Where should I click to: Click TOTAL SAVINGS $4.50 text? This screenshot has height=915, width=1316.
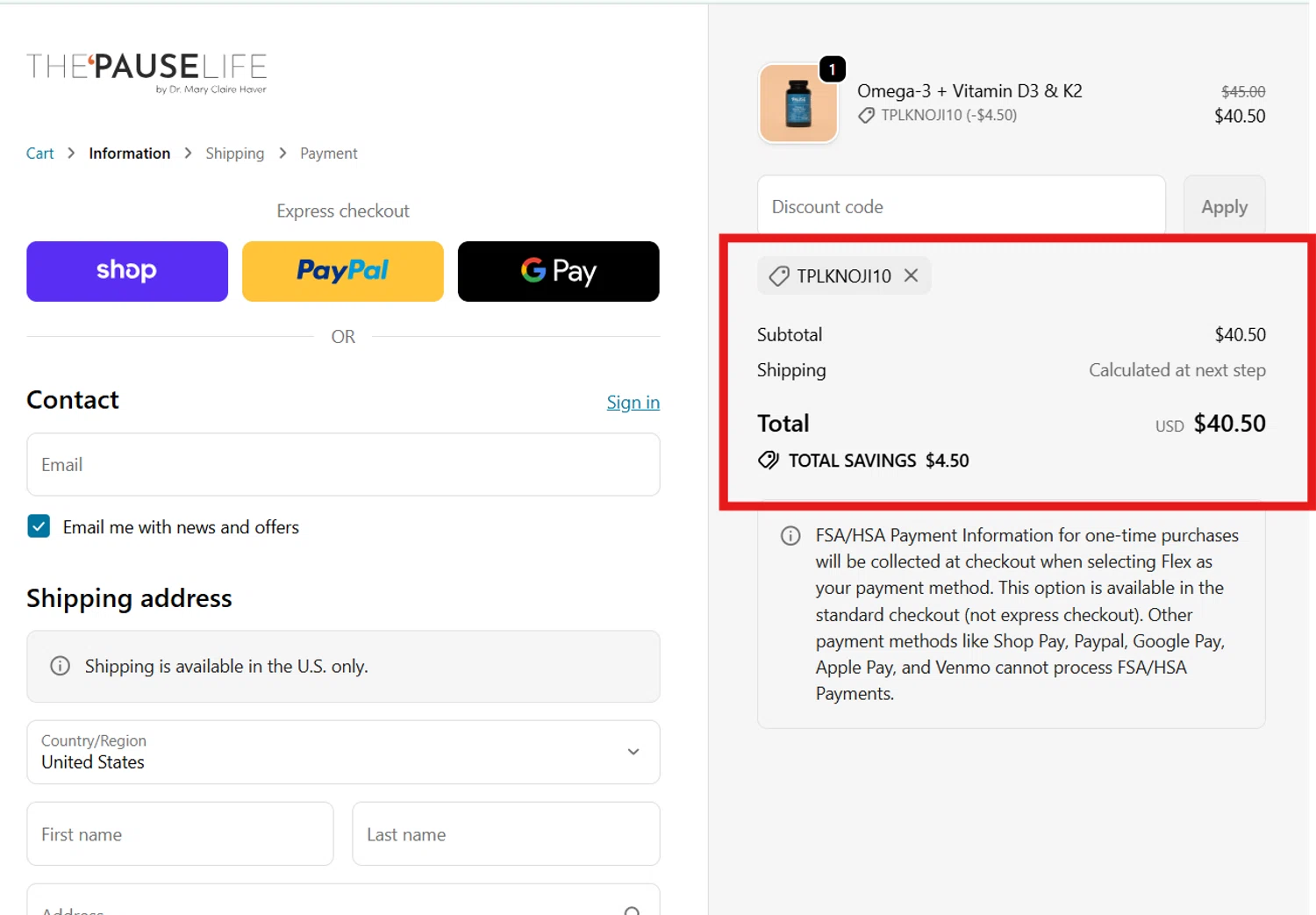coord(879,461)
